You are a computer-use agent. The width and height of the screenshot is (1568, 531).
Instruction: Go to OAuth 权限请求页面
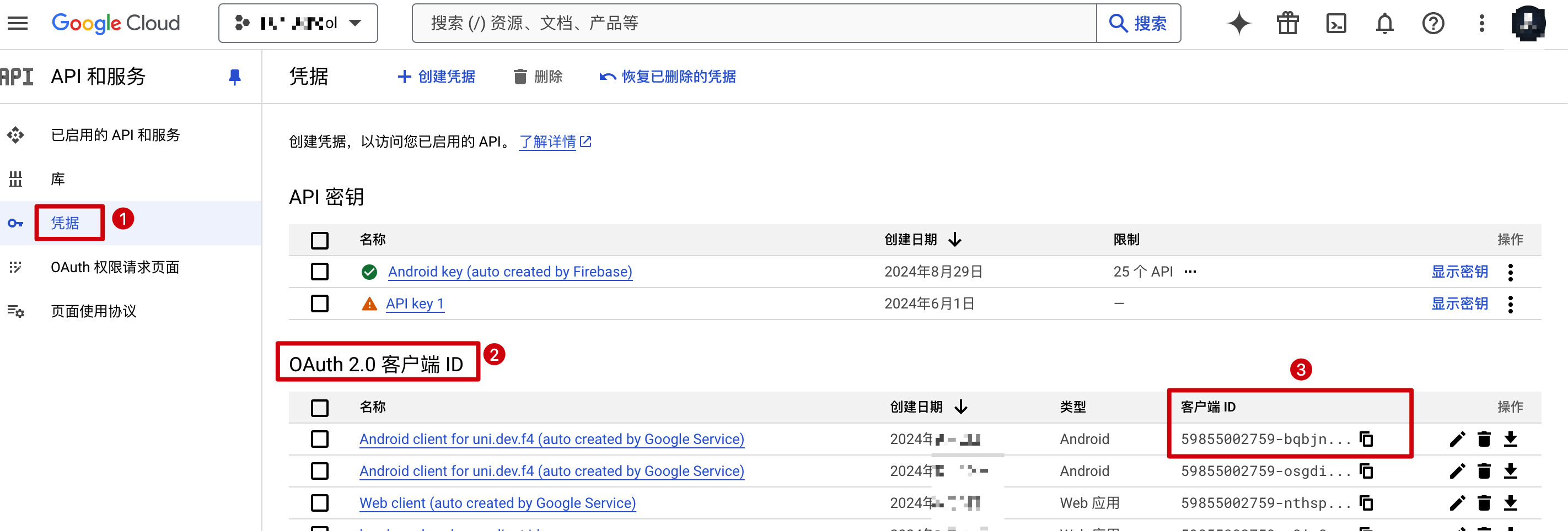point(115,267)
